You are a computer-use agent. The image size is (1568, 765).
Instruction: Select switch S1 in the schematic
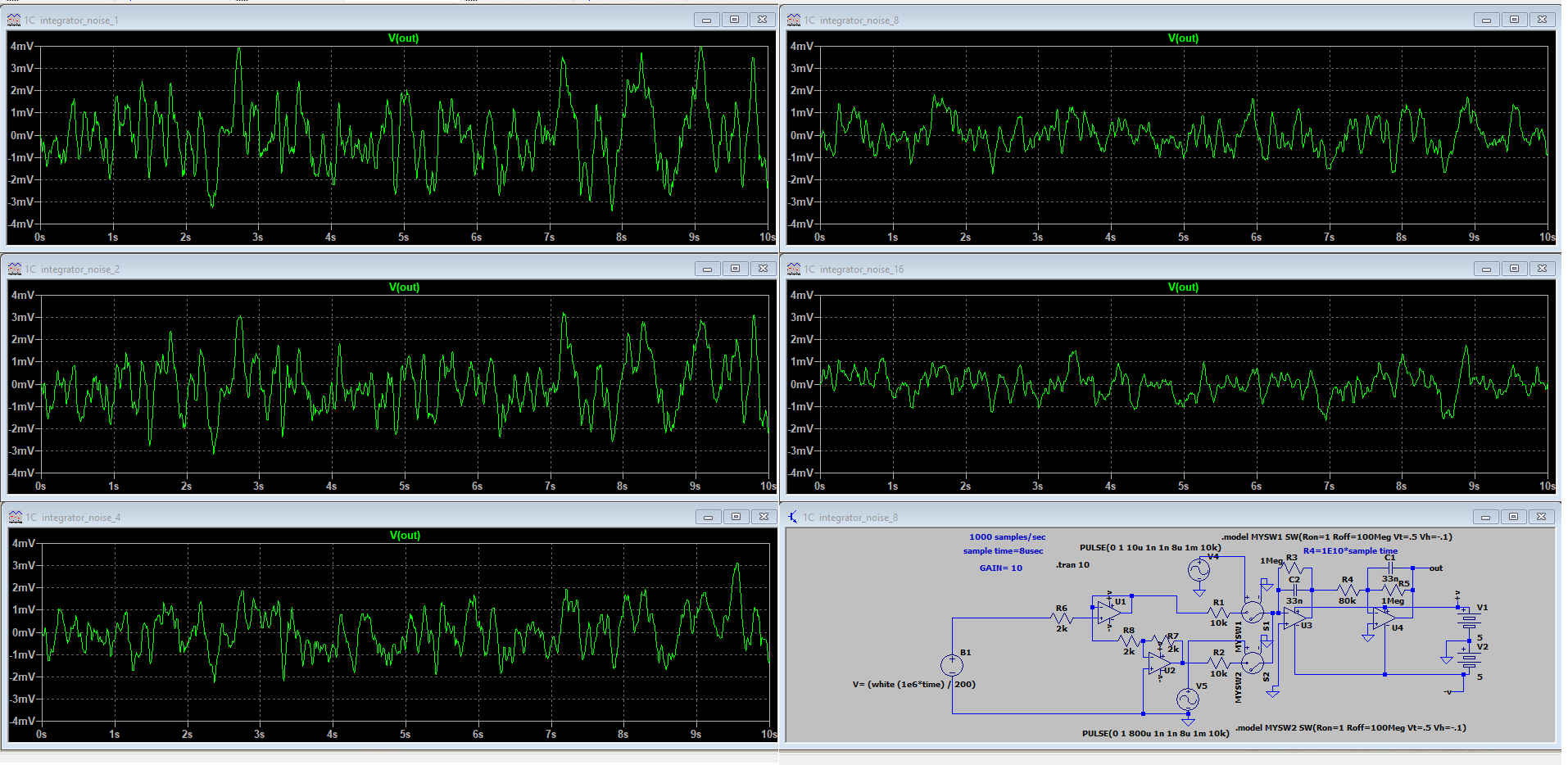[x=1253, y=612]
